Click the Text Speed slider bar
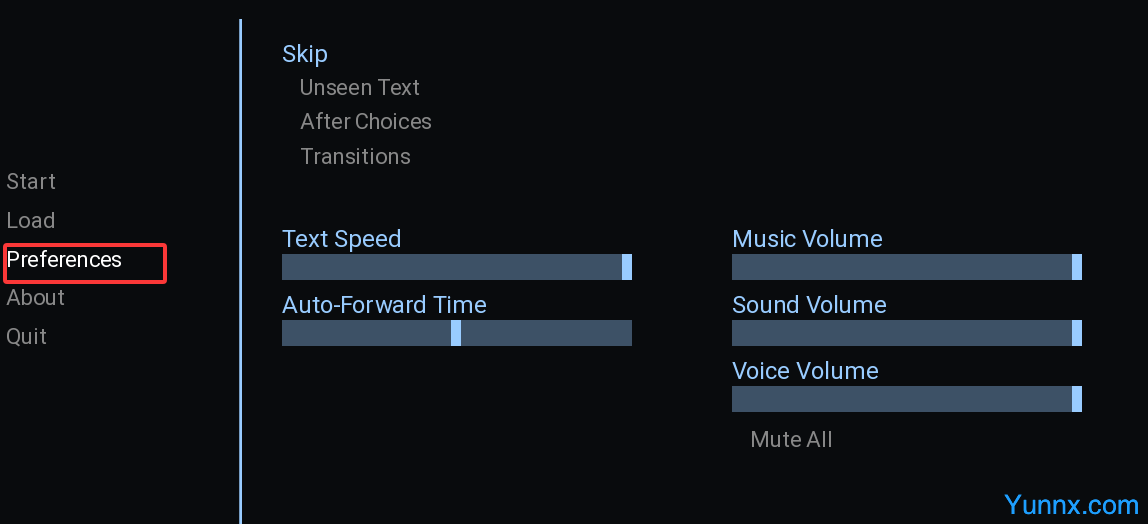 point(450,267)
